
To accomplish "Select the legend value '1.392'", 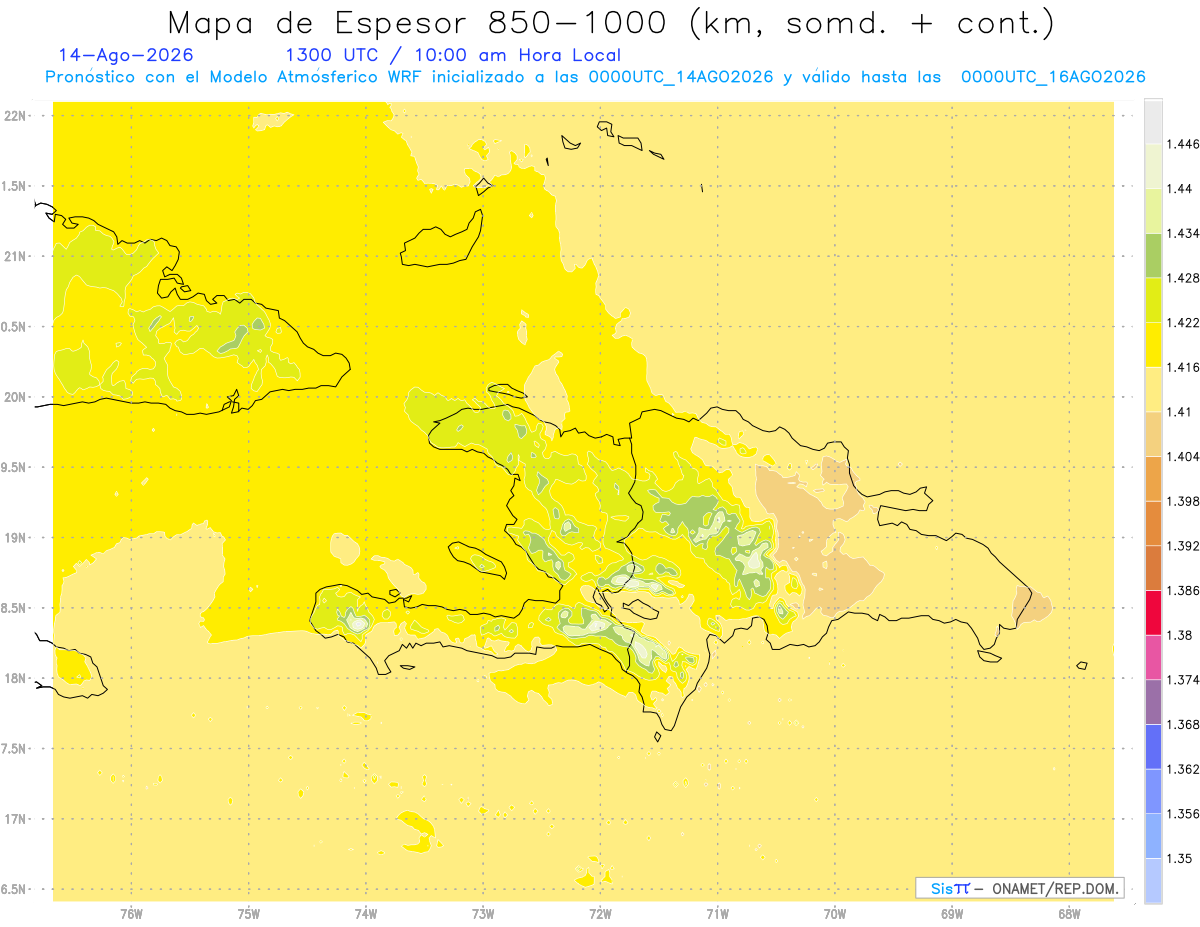I will pyautogui.click(x=1183, y=546).
